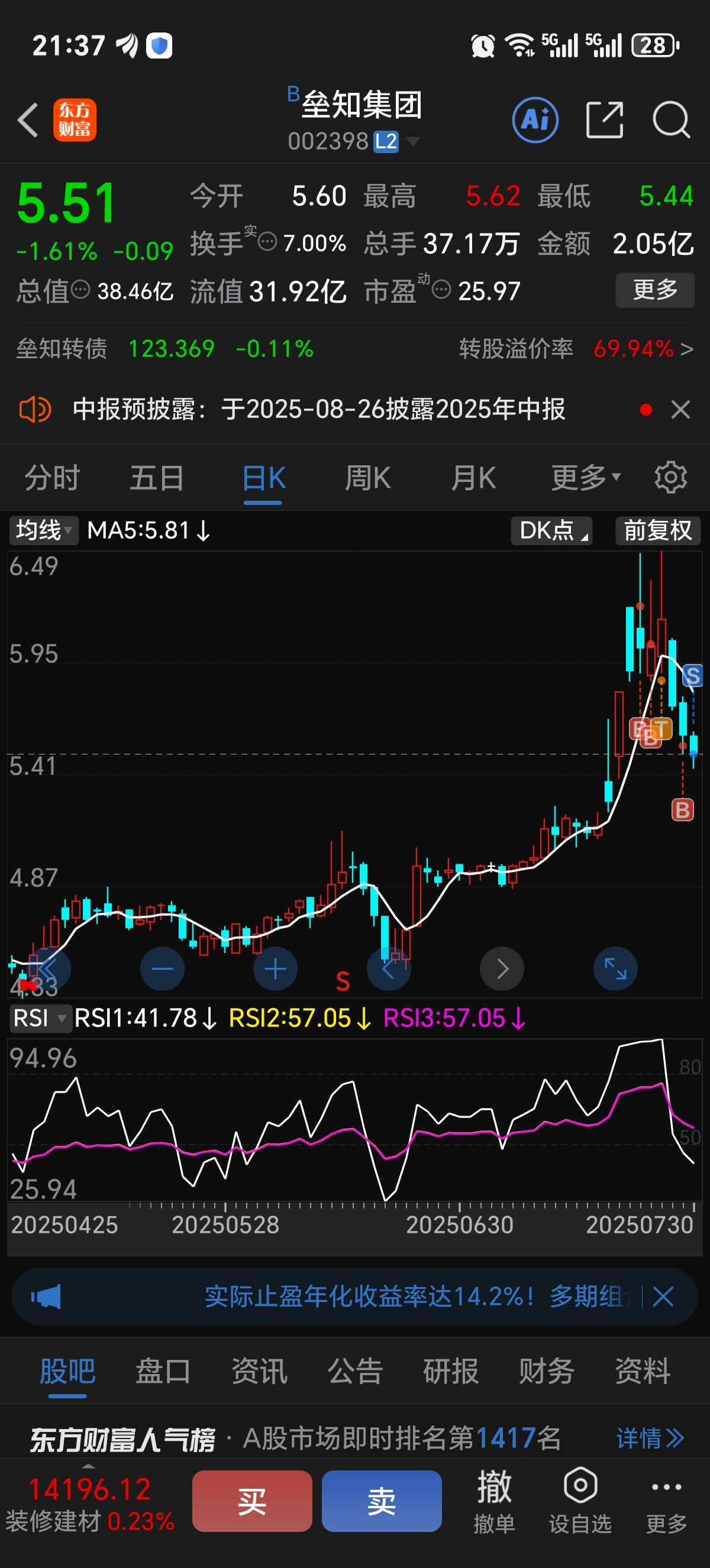
Task: Open chart settings gear icon
Action: pyautogui.click(x=670, y=477)
